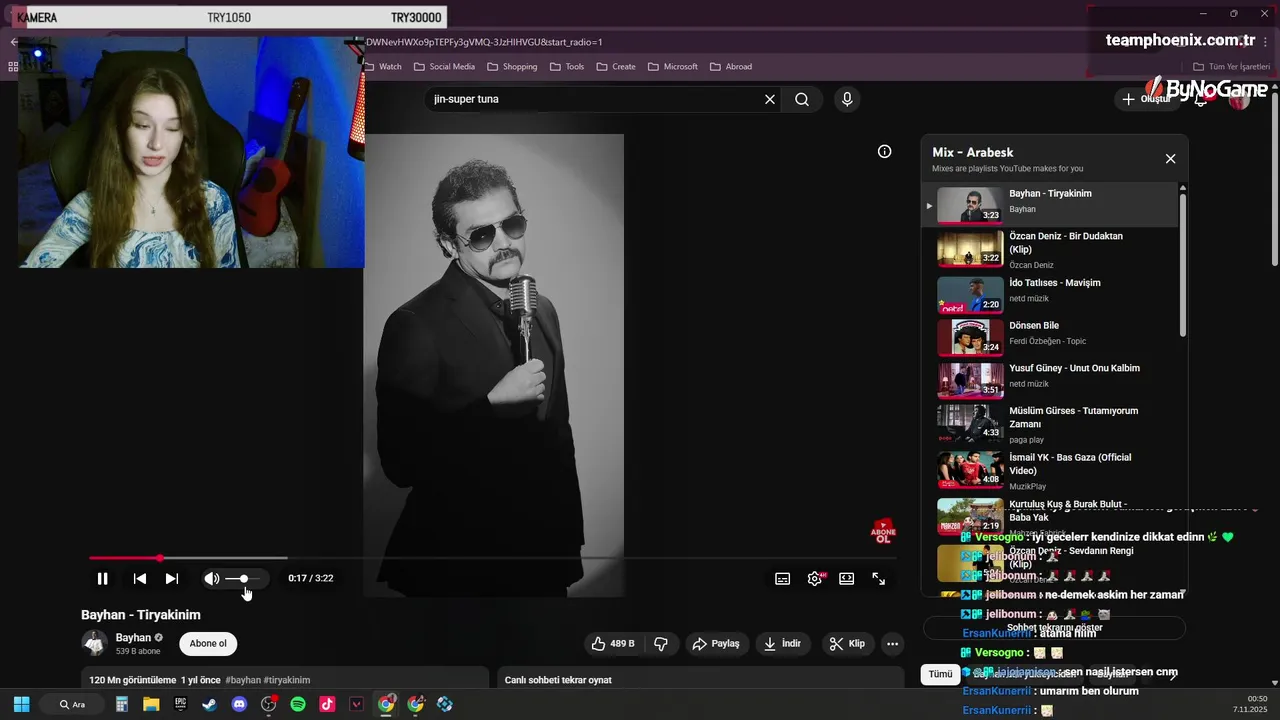The width and height of the screenshot is (1280, 720).
Task: Download the video with İndir
Action: [782, 644]
